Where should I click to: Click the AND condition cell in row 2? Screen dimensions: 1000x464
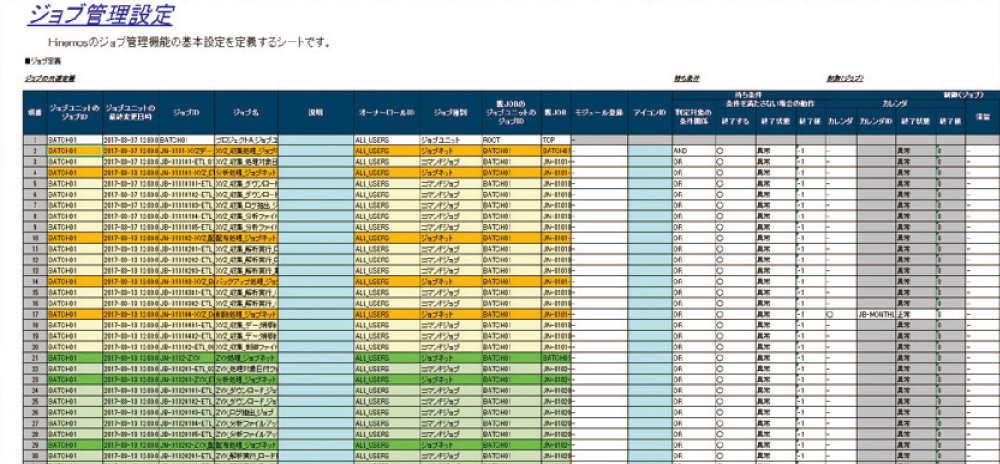point(693,152)
